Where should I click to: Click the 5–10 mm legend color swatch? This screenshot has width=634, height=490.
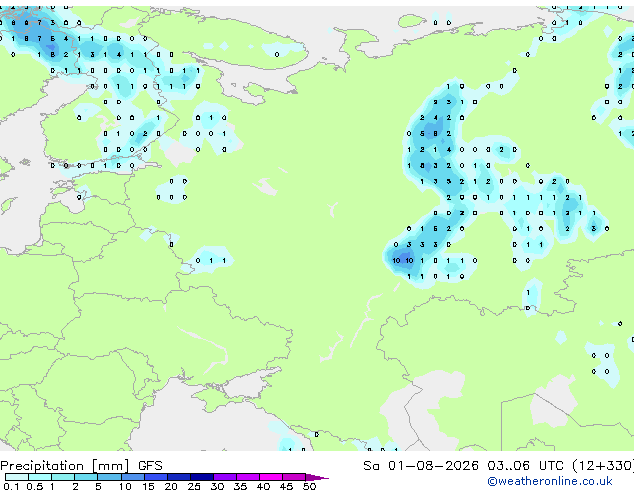(109, 477)
